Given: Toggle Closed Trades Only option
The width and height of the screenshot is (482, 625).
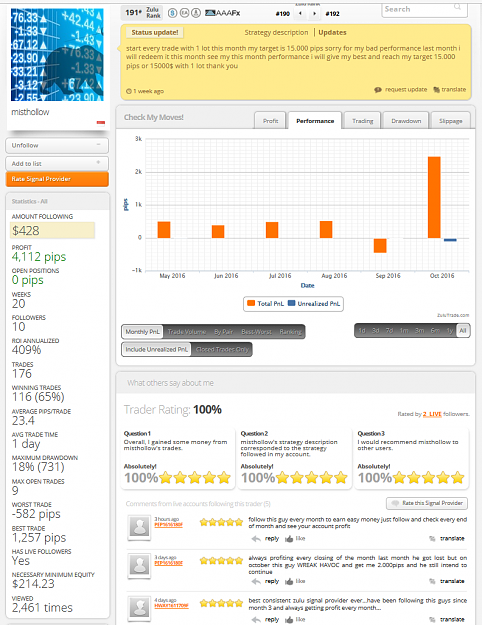Looking at the screenshot, I should click(222, 349).
